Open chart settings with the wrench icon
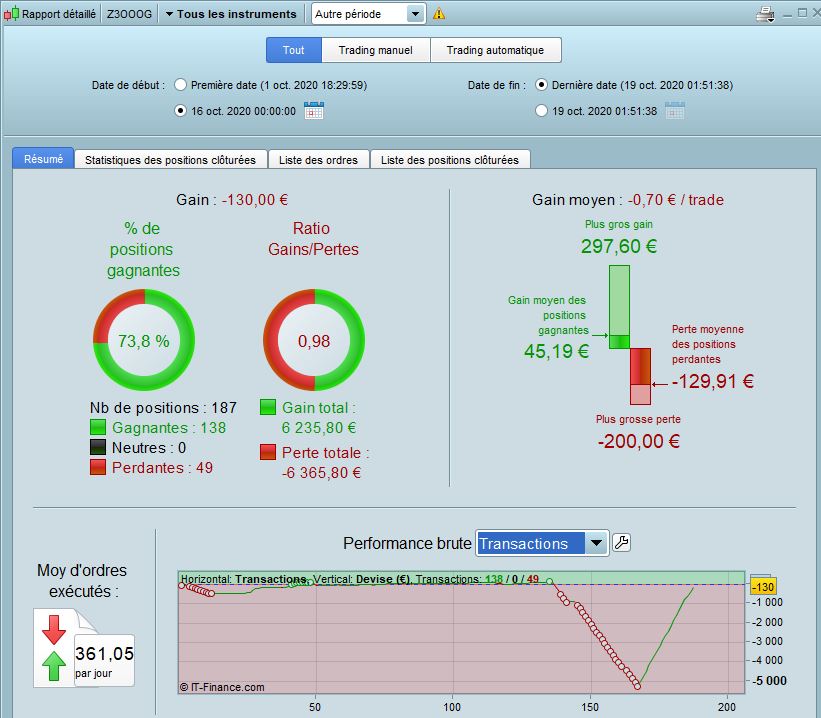 (x=622, y=543)
